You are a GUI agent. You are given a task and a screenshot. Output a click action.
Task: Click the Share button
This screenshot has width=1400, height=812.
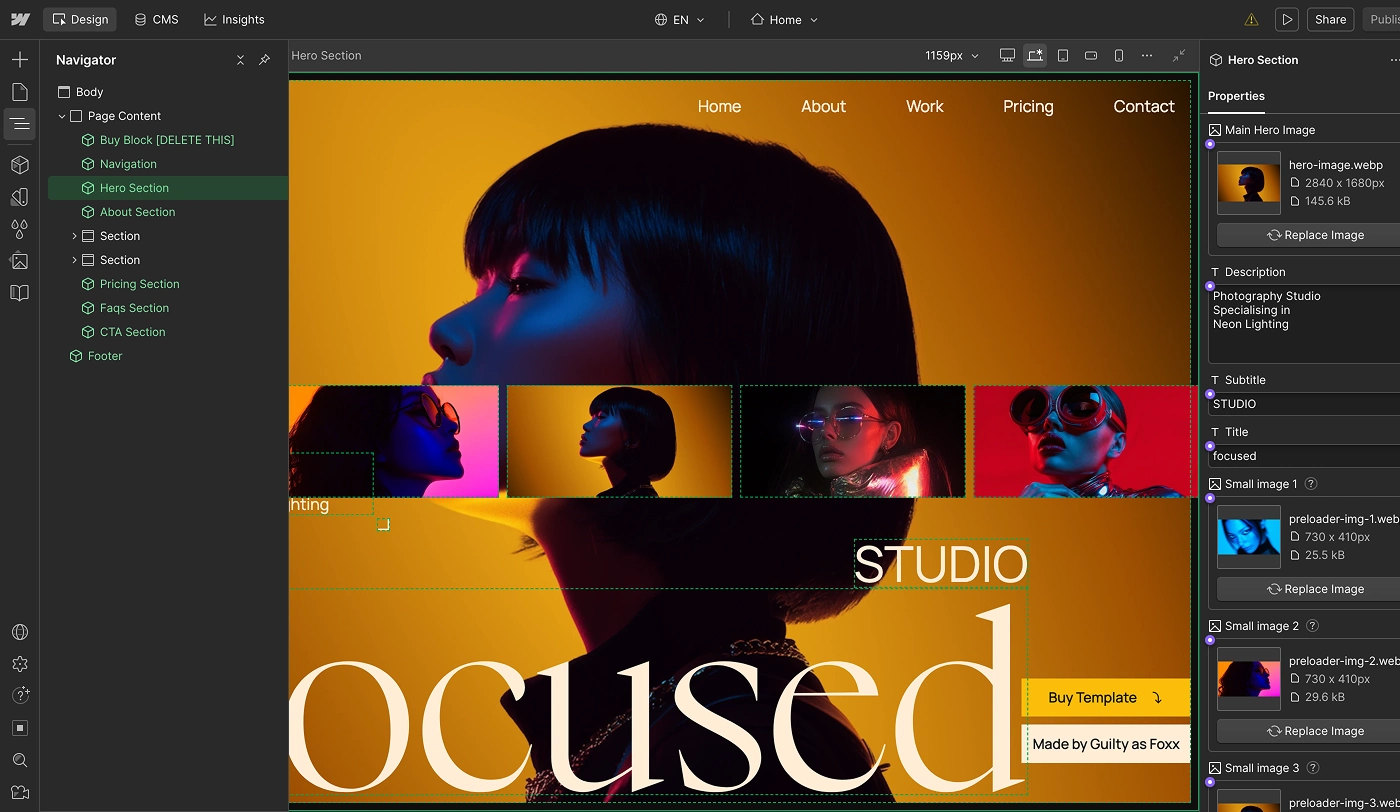(1330, 19)
